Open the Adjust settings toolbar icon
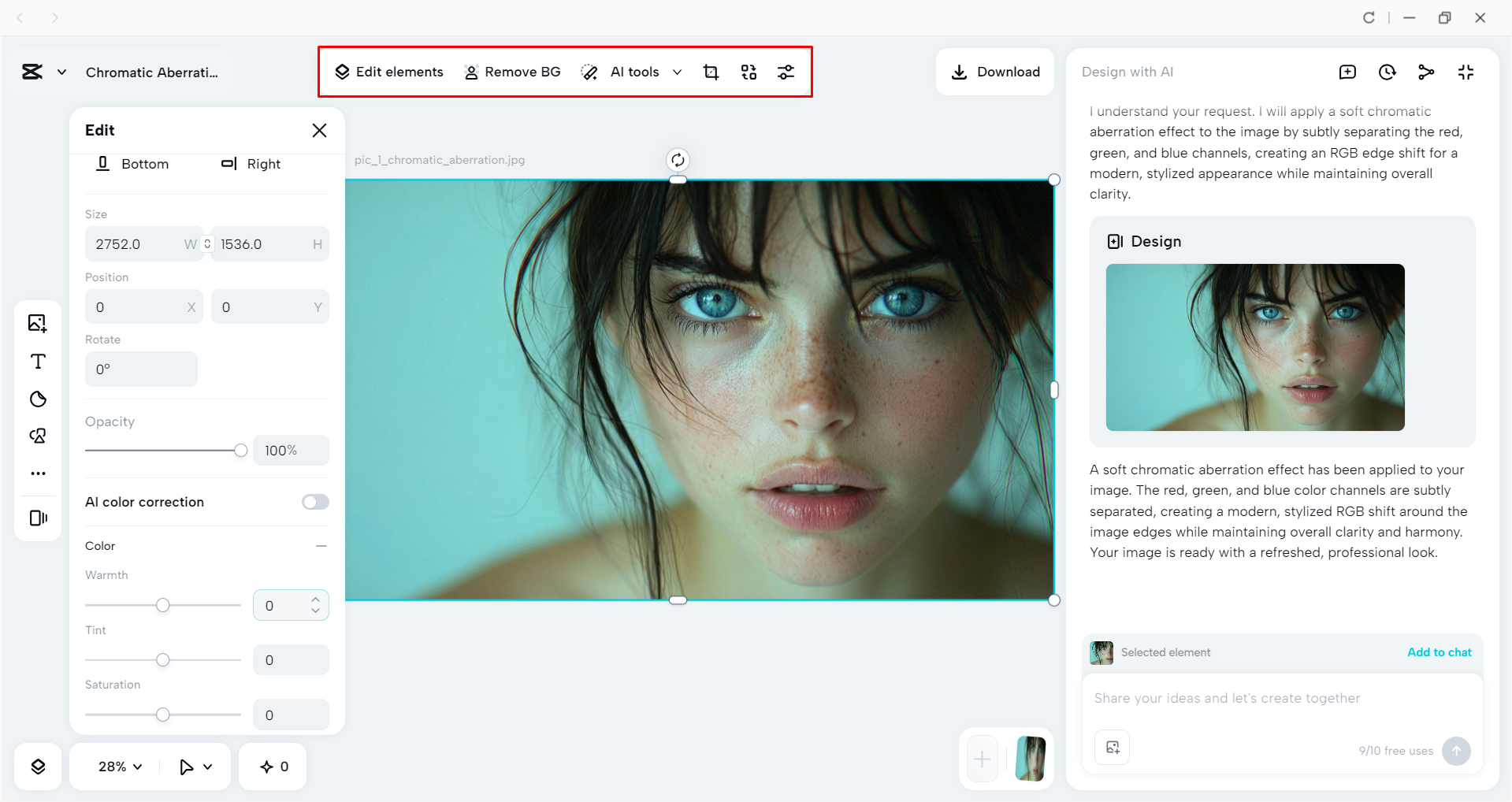This screenshot has width=1512, height=802. click(786, 72)
